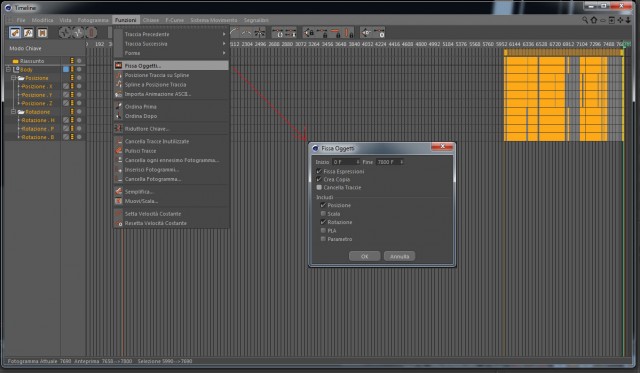Viewport: 640px width, 373px height.
Task: Open the Modifica menu
Action: (x=42, y=20)
